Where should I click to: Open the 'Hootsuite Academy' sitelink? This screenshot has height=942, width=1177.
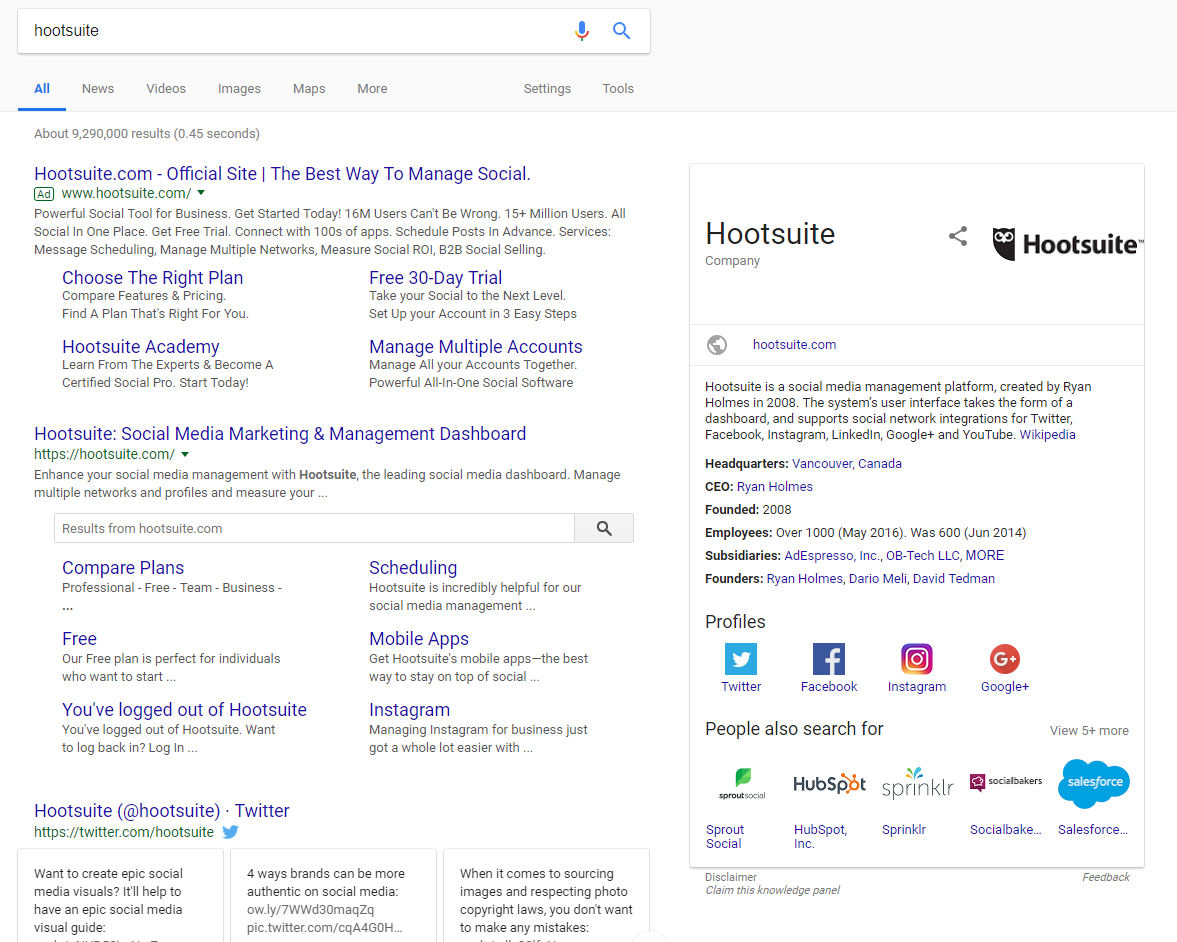[140, 347]
